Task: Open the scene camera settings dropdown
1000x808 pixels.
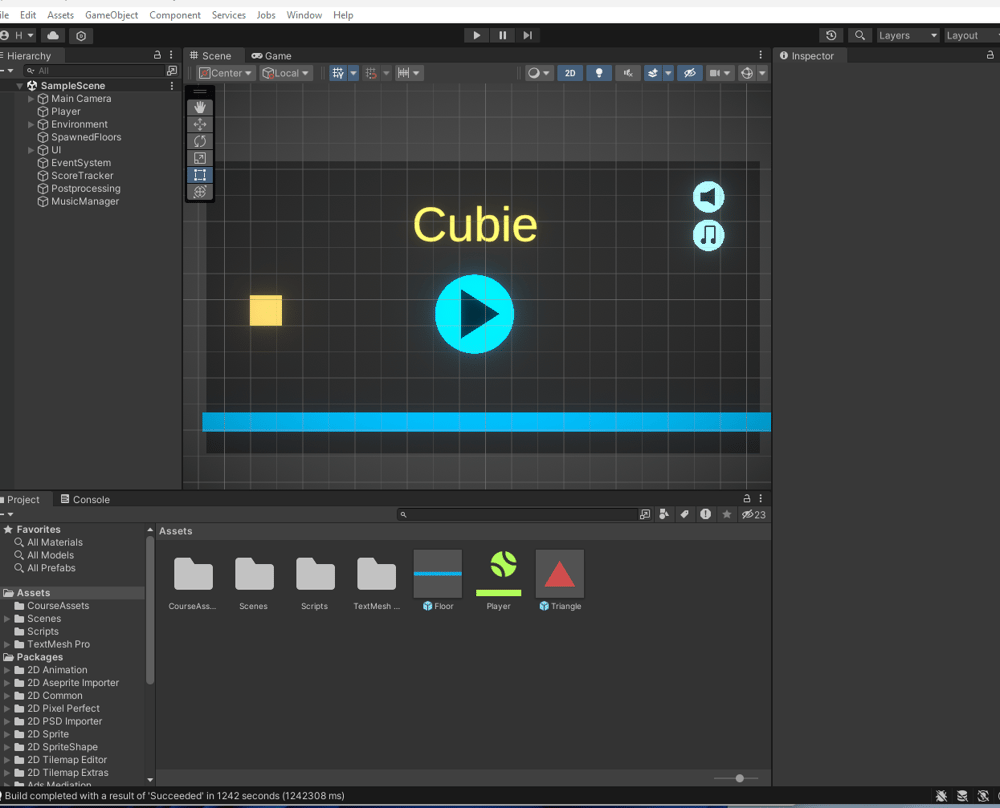Action: point(720,73)
